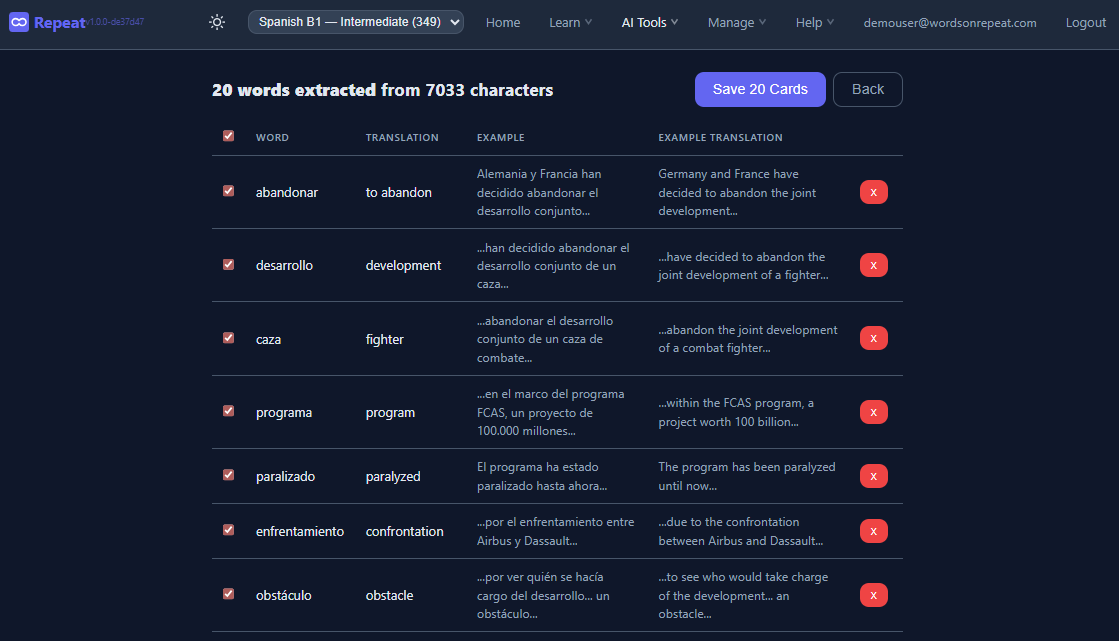Remove the obstáculo row with its x button
Viewport: 1119px width, 641px height.
pyautogui.click(x=874, y=595)
